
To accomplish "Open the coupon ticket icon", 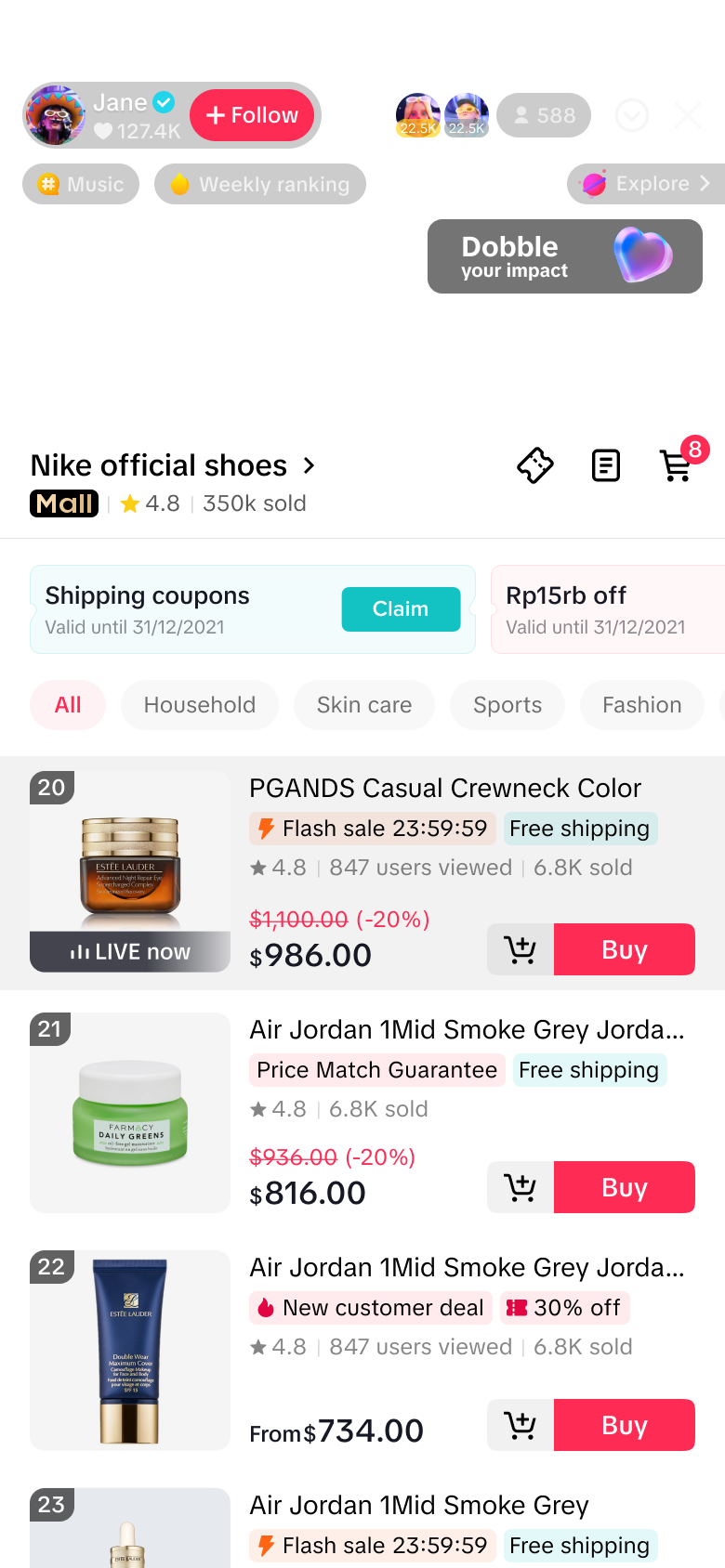I will [535, 465].
